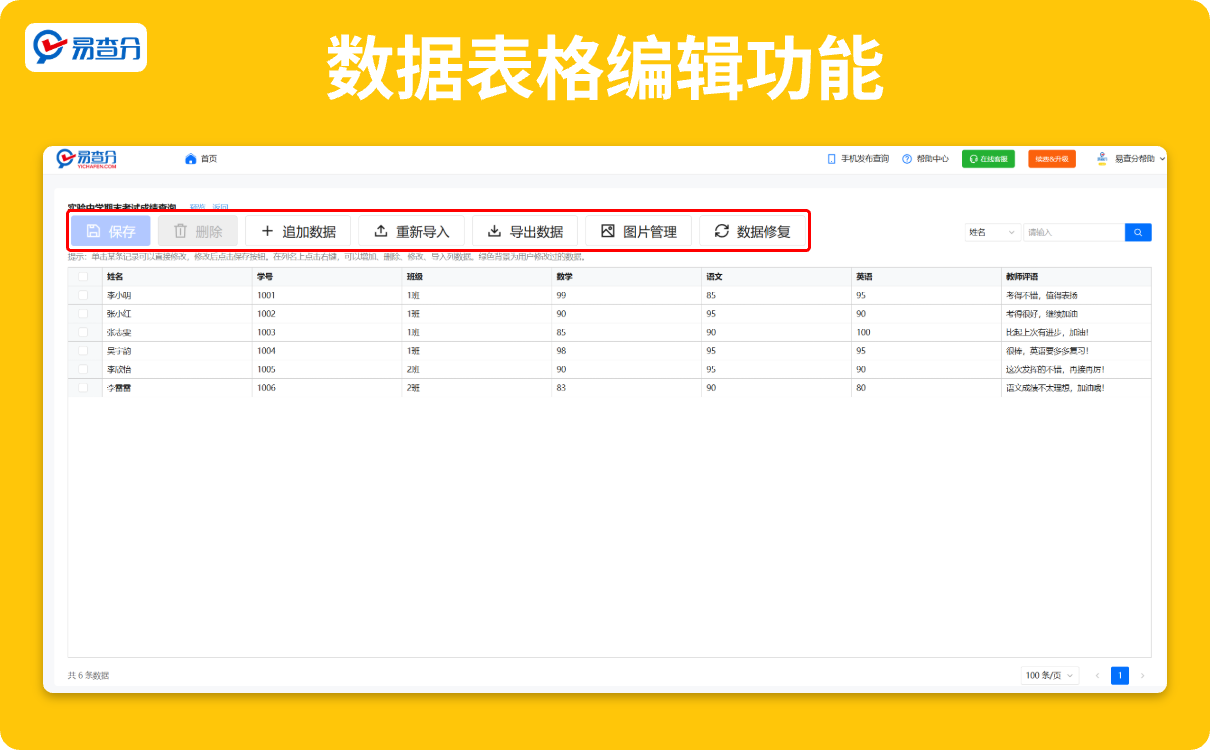Open the 姓名 search field dropdown
Viewport: 1210px width, 750px height.
coord(992,231)
